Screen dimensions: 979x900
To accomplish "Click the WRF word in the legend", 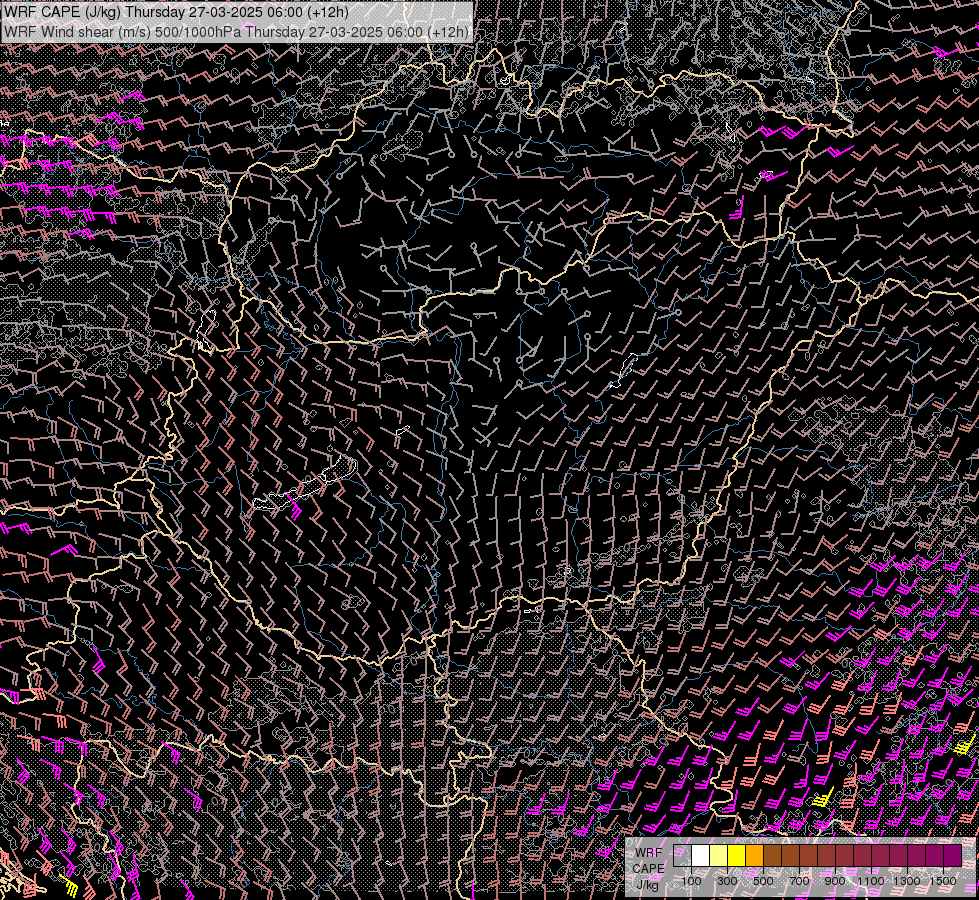I will [x=648, y=853].
